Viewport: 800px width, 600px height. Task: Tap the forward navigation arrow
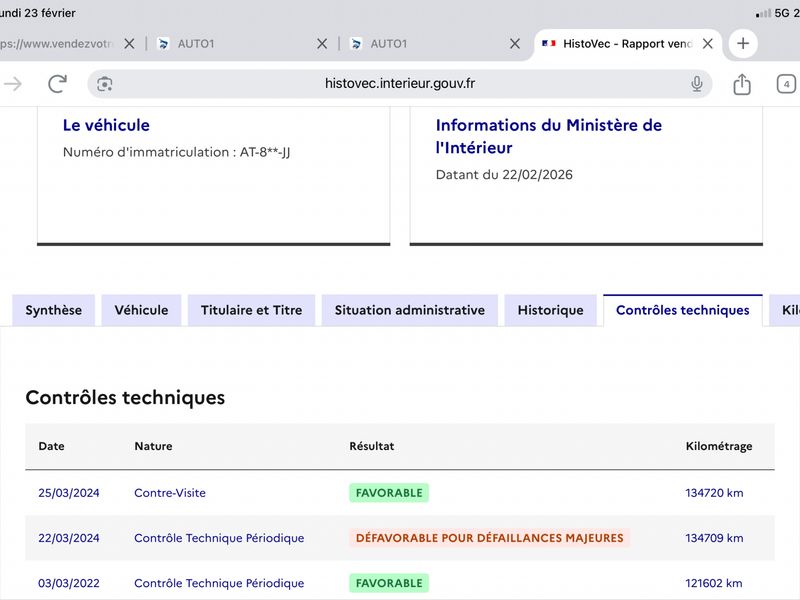(13, 84)
